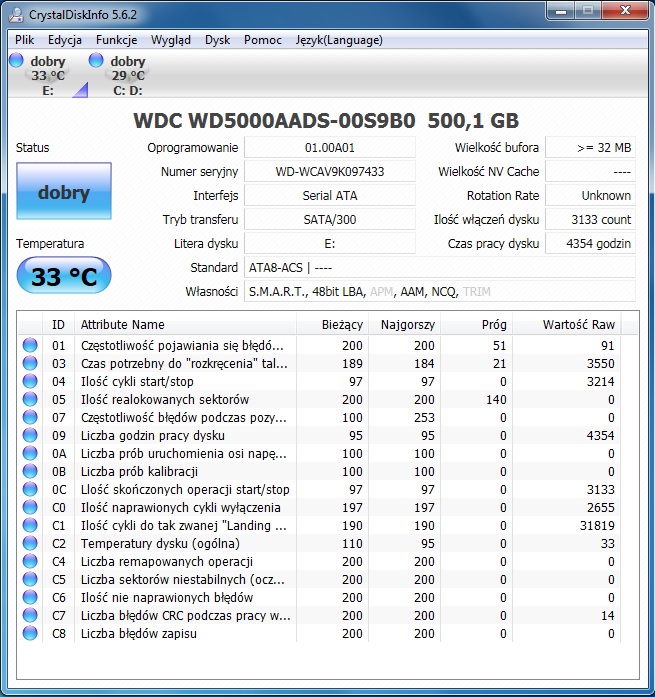The height and width of the screenshot is (697, 655).
Task: Click the Litera dysku field showing E:
Action: (330, 244)
